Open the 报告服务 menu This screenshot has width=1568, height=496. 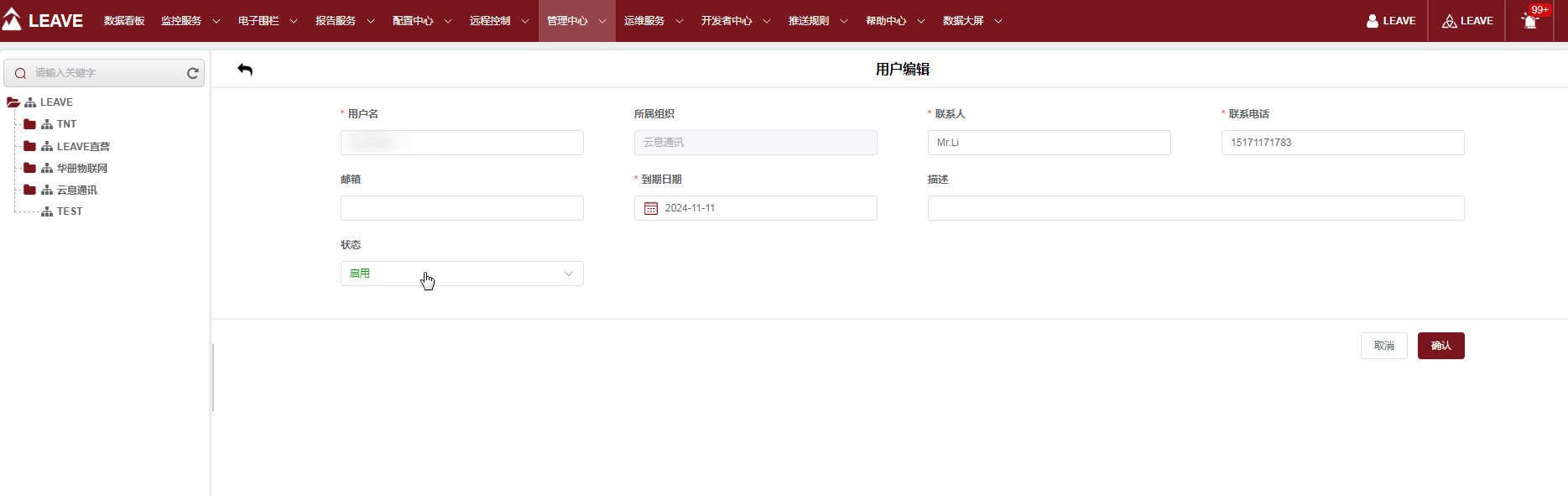point(345,21)
